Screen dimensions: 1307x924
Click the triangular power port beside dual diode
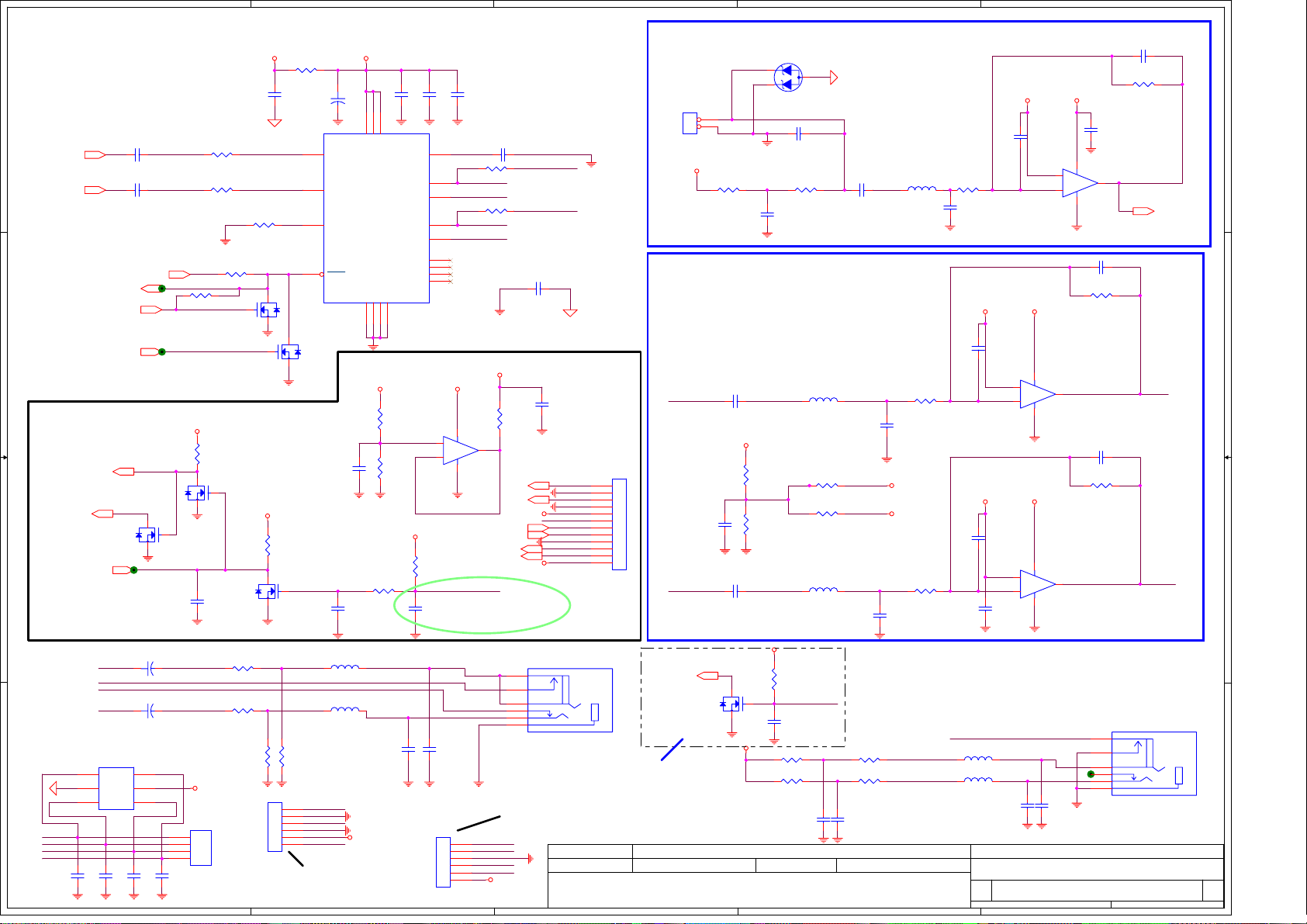point(834,78)
